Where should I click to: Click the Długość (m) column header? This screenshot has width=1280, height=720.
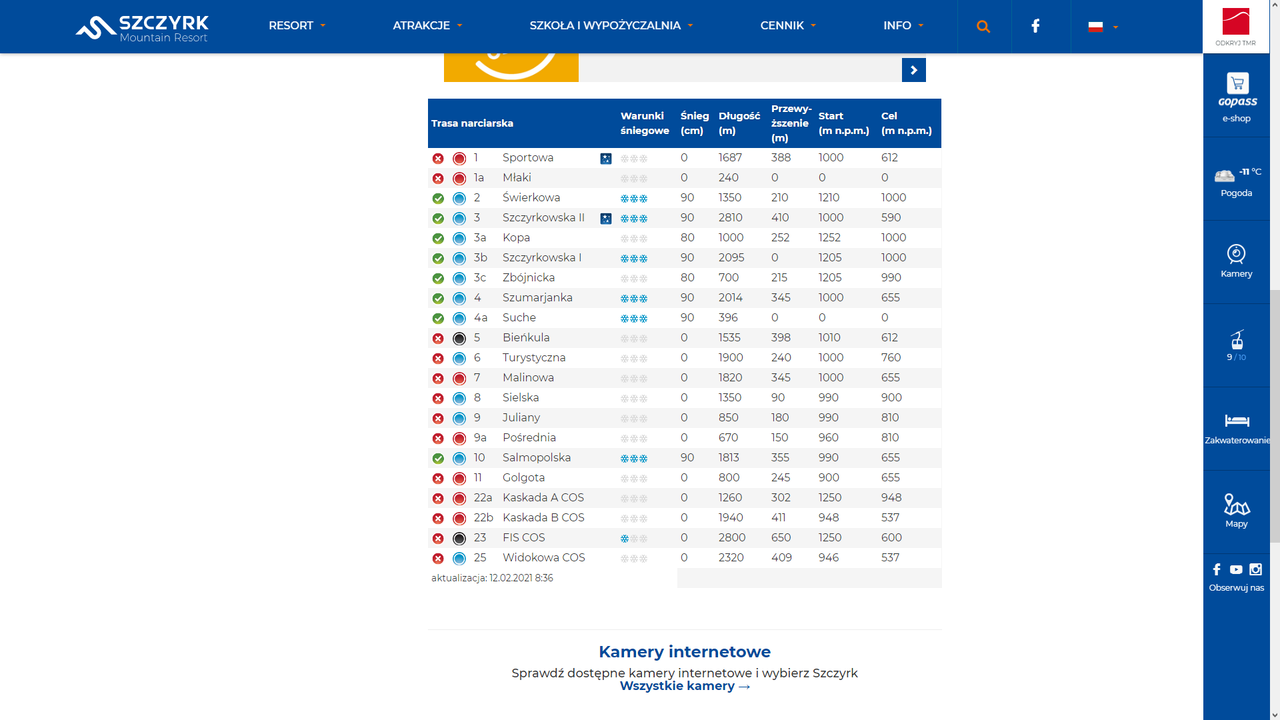[x=739, y=124]
